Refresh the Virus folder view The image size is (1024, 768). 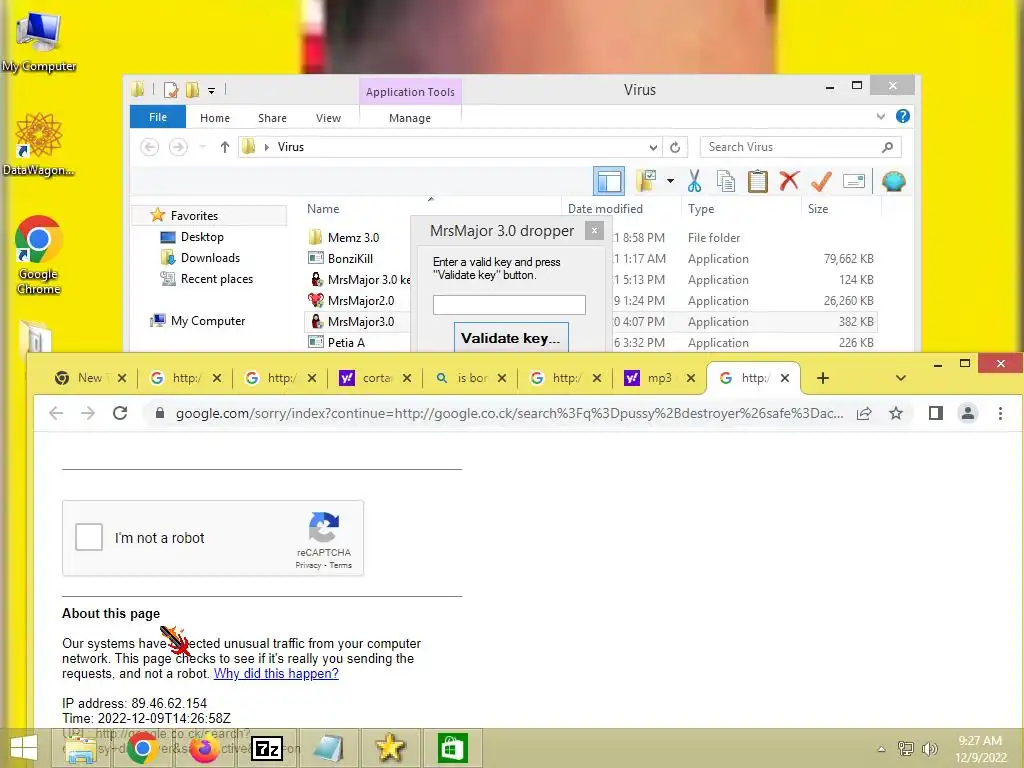click(675, 147)
